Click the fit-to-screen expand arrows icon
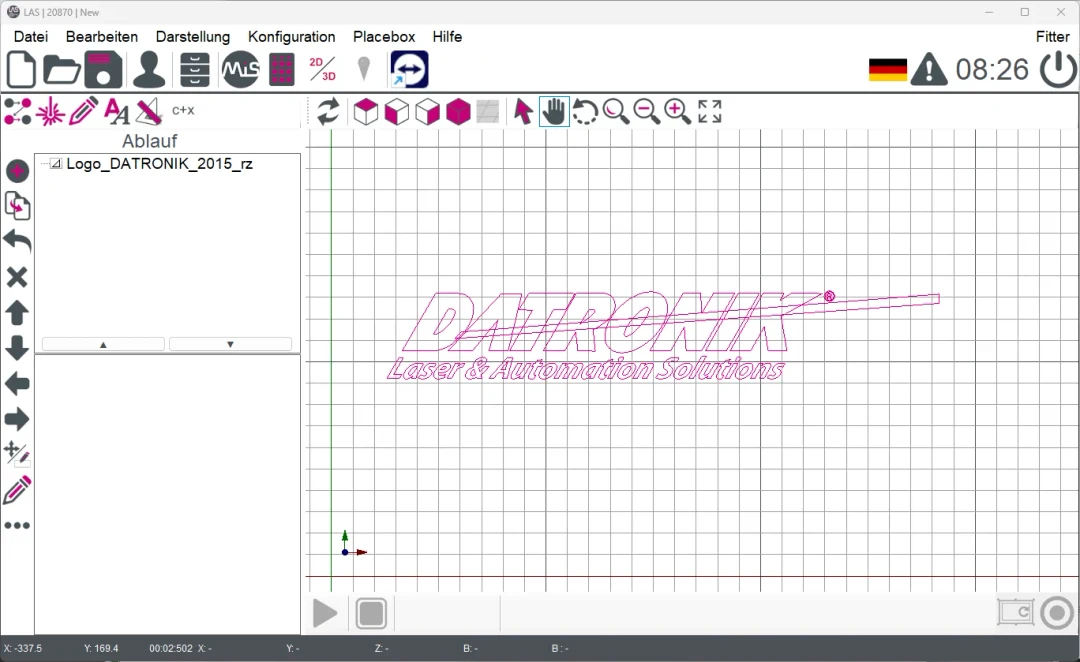The width and height of the screenshot is (1080, 662). pos(710,111)
